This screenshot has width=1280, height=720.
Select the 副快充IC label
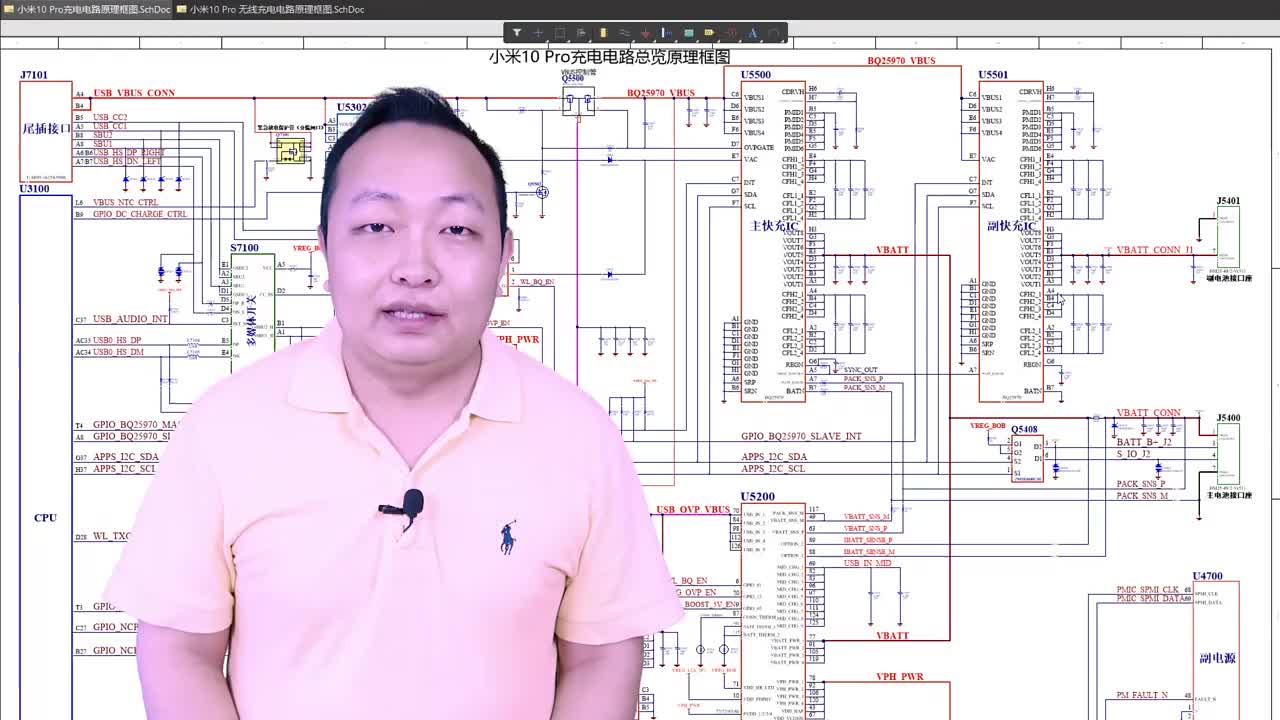click(1012, 226)
